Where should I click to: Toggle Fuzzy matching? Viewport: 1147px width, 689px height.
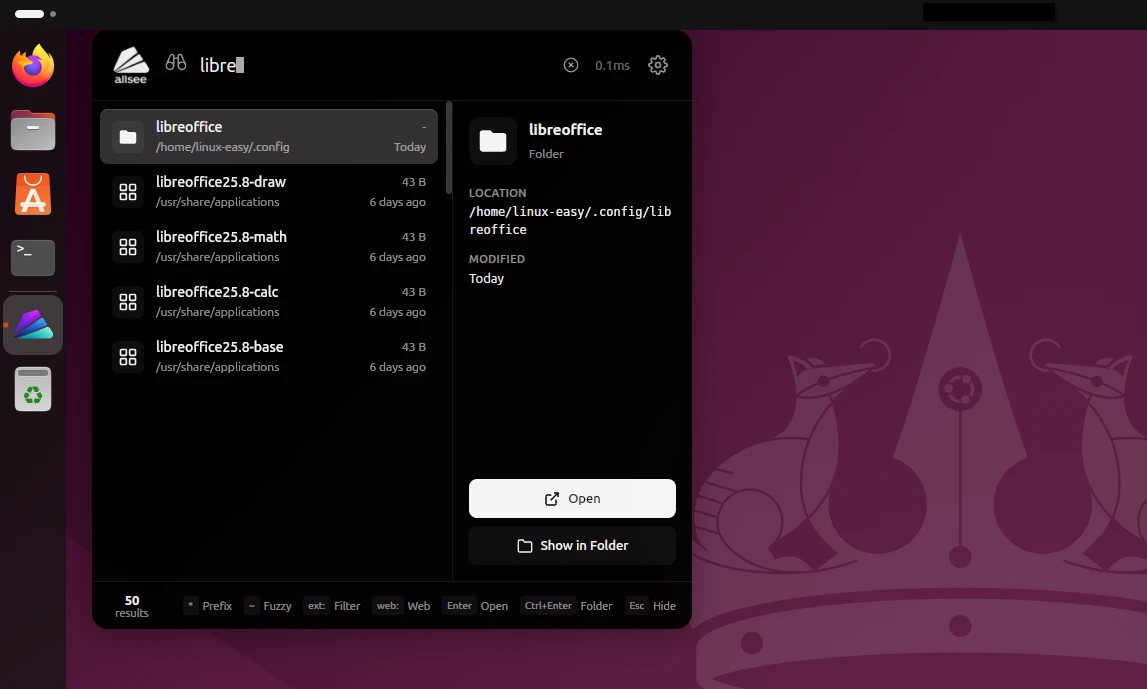click(x=269, y=605)
